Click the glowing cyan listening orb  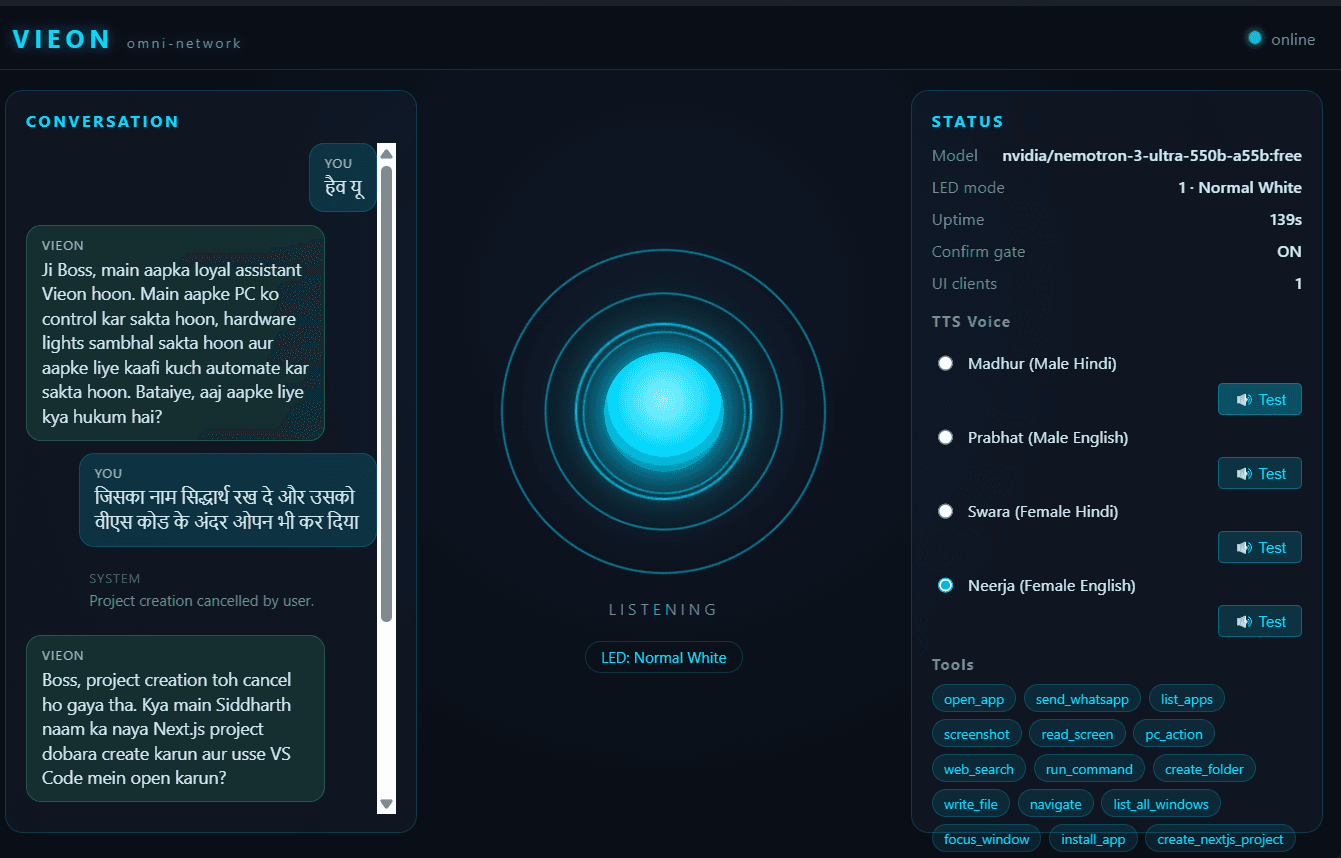click(x=664, y=410)
